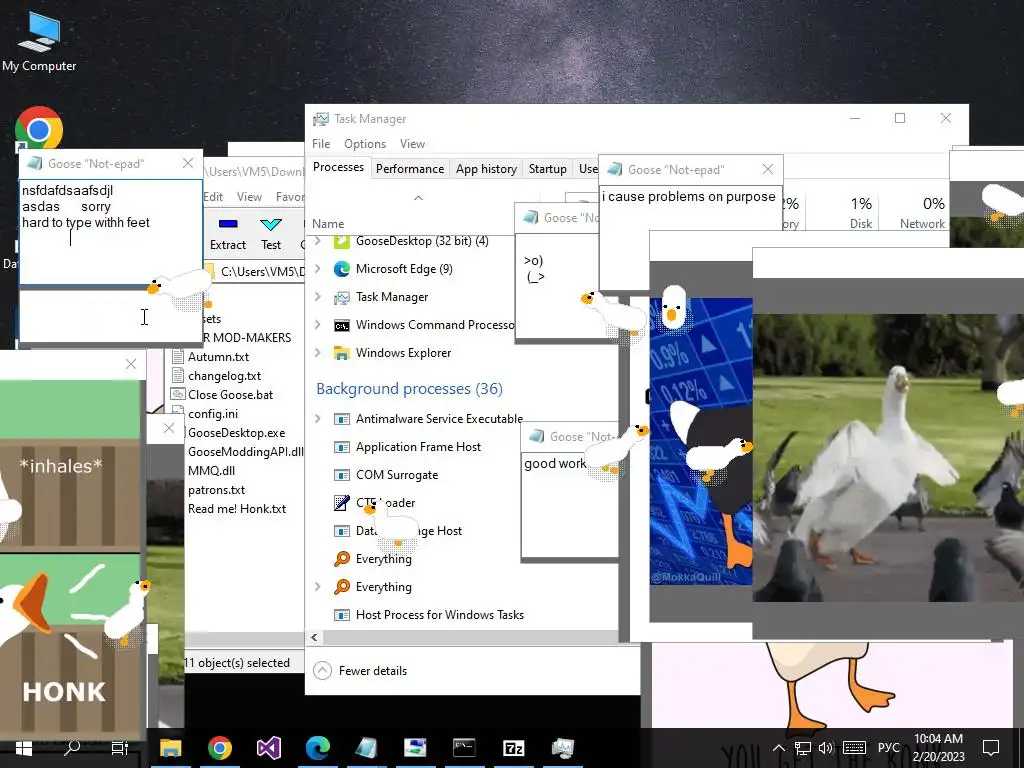Open the touch keyboard tray icon
Screen dimensions: 1024x768
pos(854,748)
